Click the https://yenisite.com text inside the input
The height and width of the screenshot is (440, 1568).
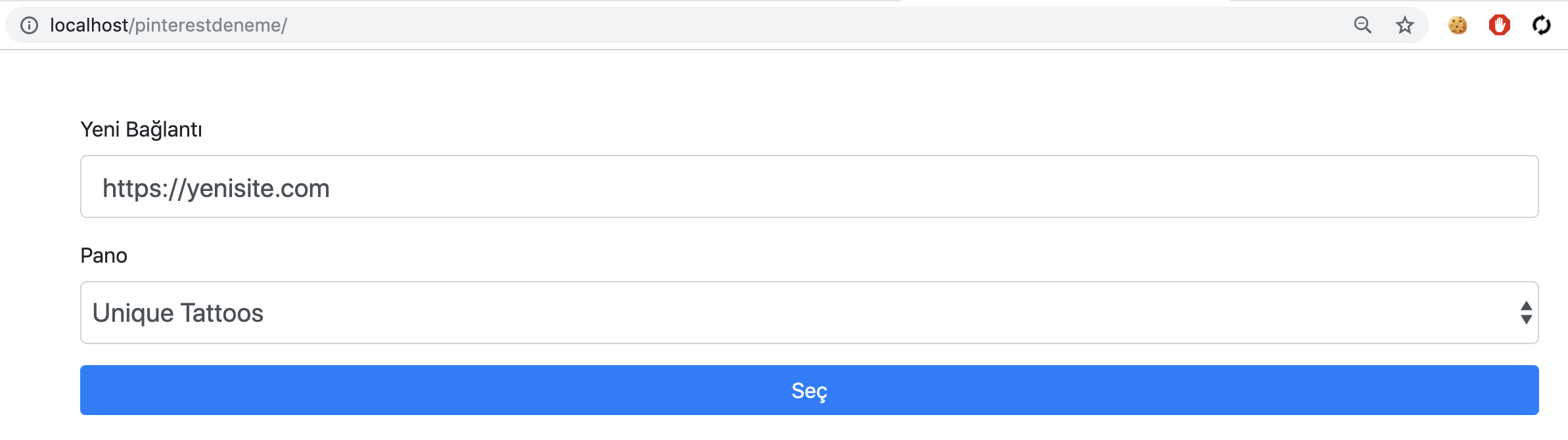tap(216, 188)
